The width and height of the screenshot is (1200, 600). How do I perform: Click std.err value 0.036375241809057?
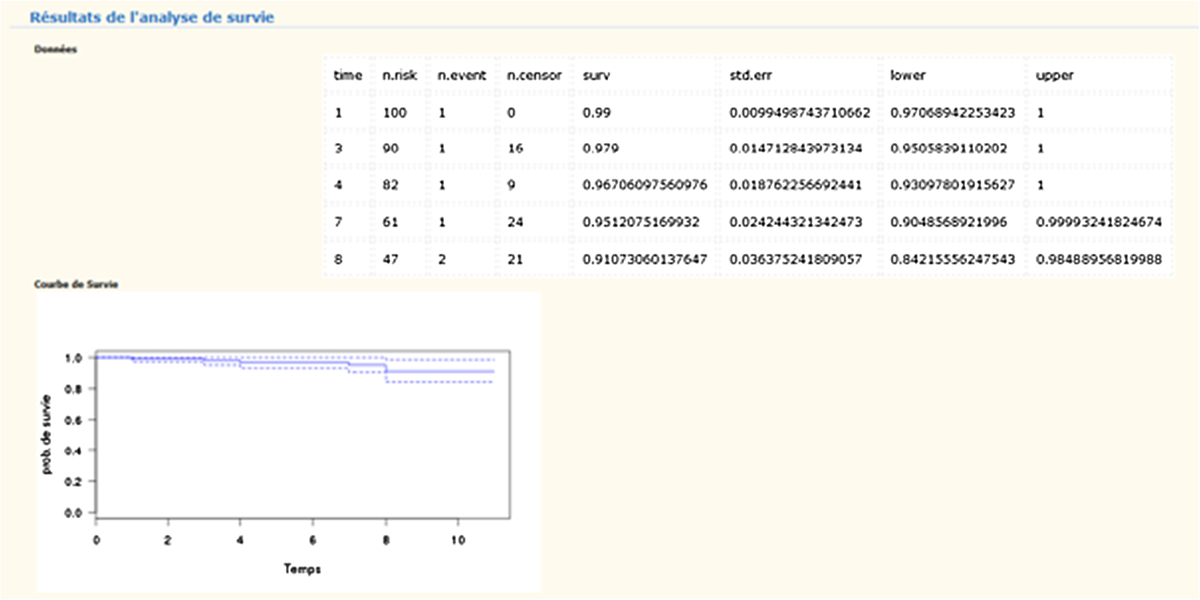point(797,258)
